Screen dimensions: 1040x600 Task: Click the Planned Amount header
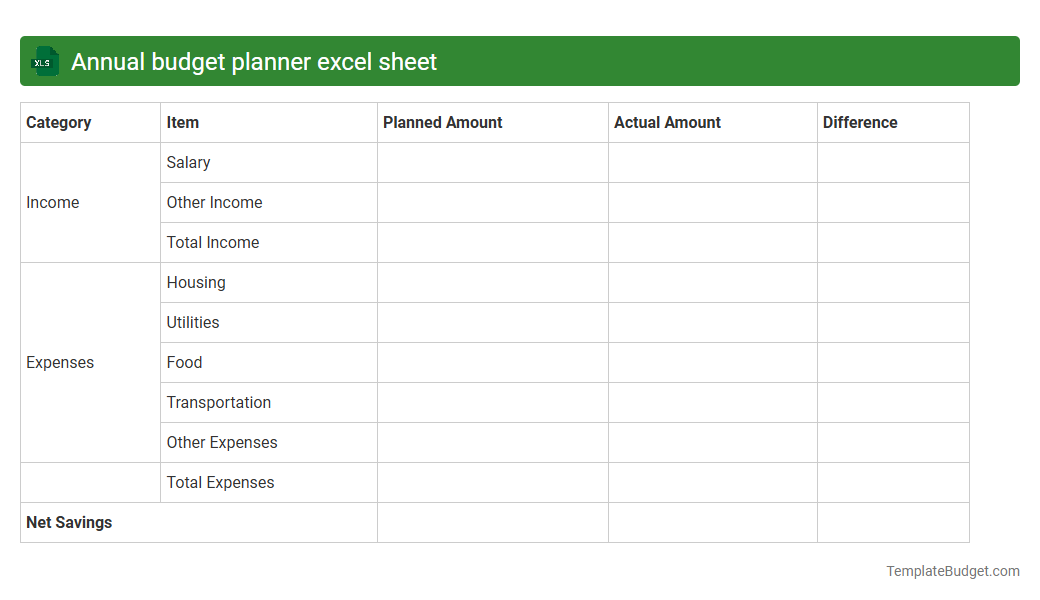[x=442, y=122]
